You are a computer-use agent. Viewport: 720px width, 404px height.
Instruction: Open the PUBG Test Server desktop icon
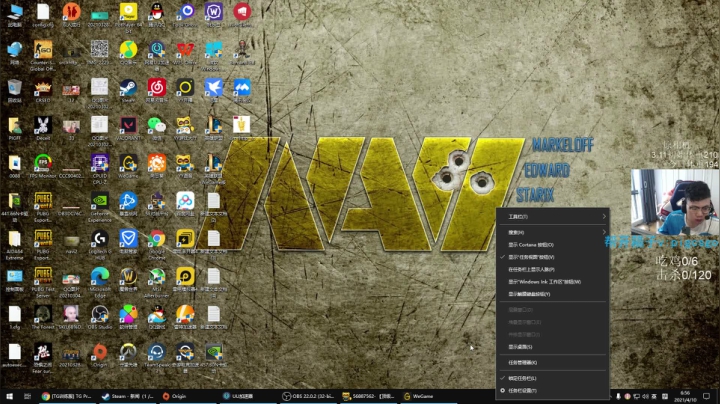tap(43, 282)
